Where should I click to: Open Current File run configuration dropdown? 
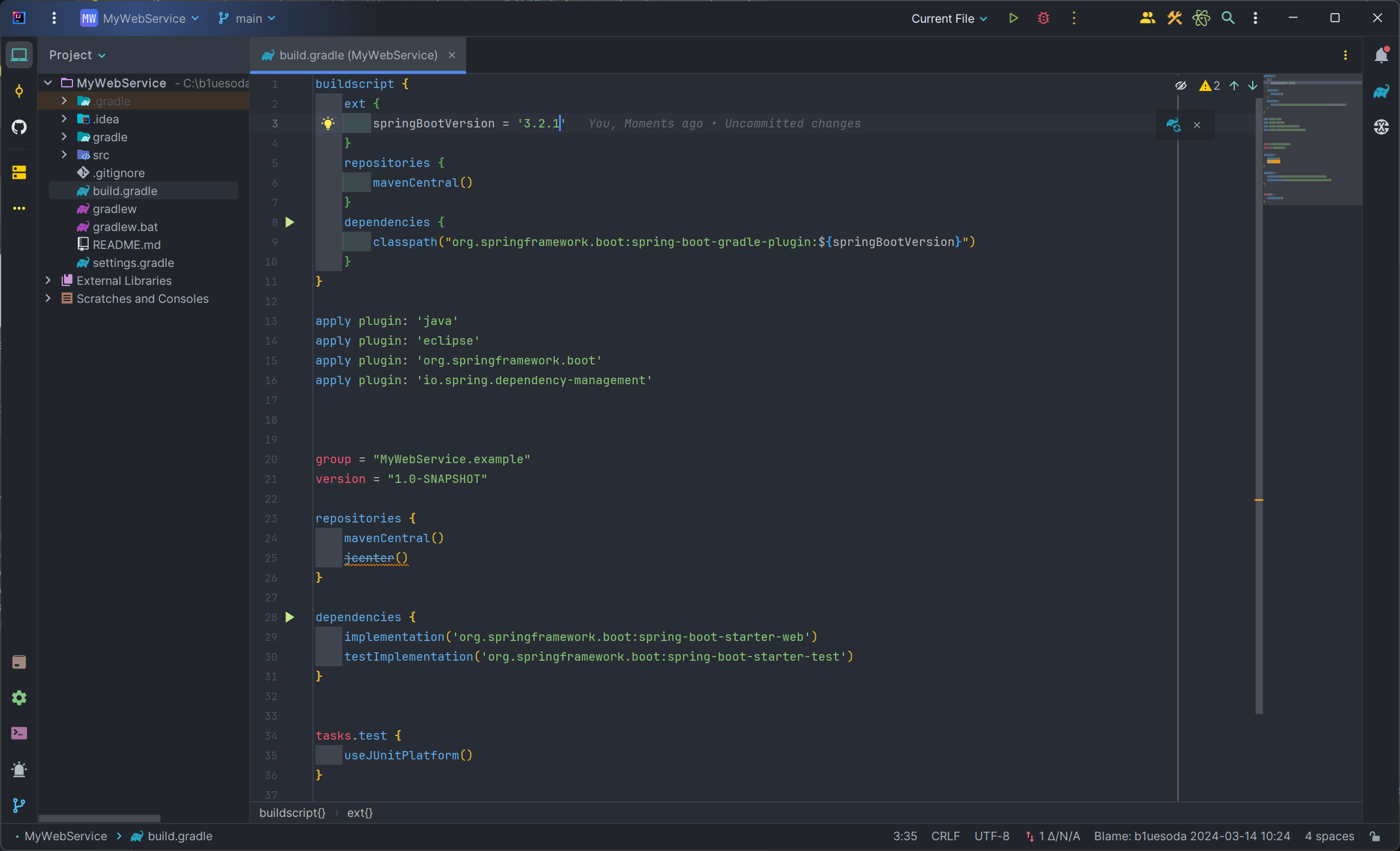(x=949, y=19)
